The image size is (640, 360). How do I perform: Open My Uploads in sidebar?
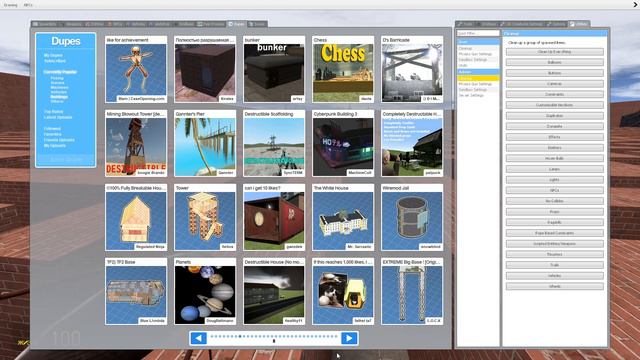(x=55, y=145)
